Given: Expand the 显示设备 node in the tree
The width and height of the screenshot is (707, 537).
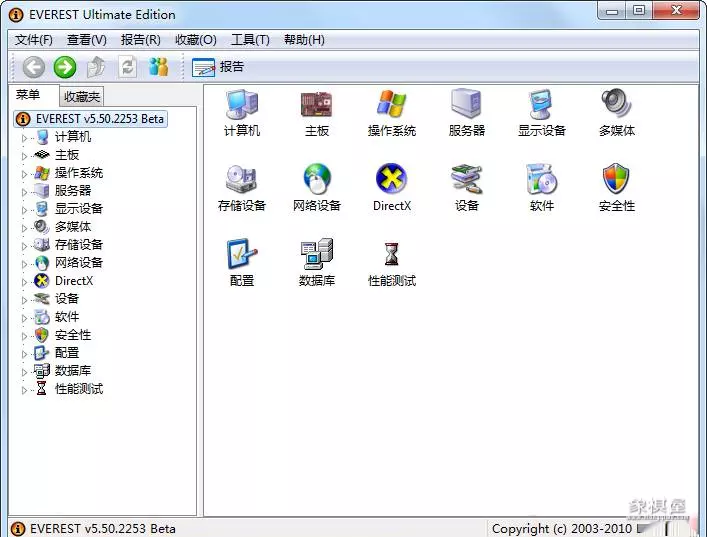Looking at the screenshot, I should tap(24, 210).
